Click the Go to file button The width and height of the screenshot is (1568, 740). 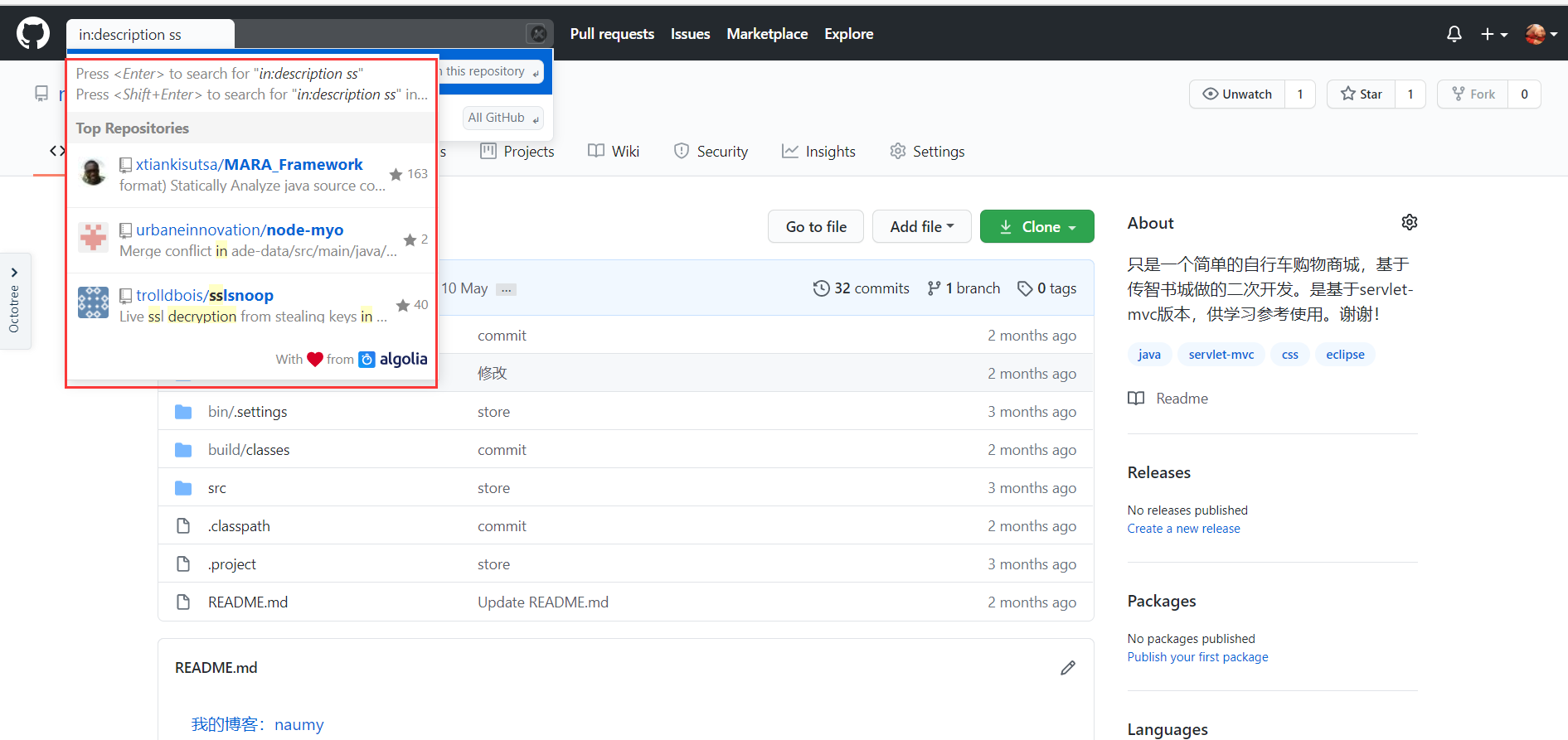tap(816, 226)
